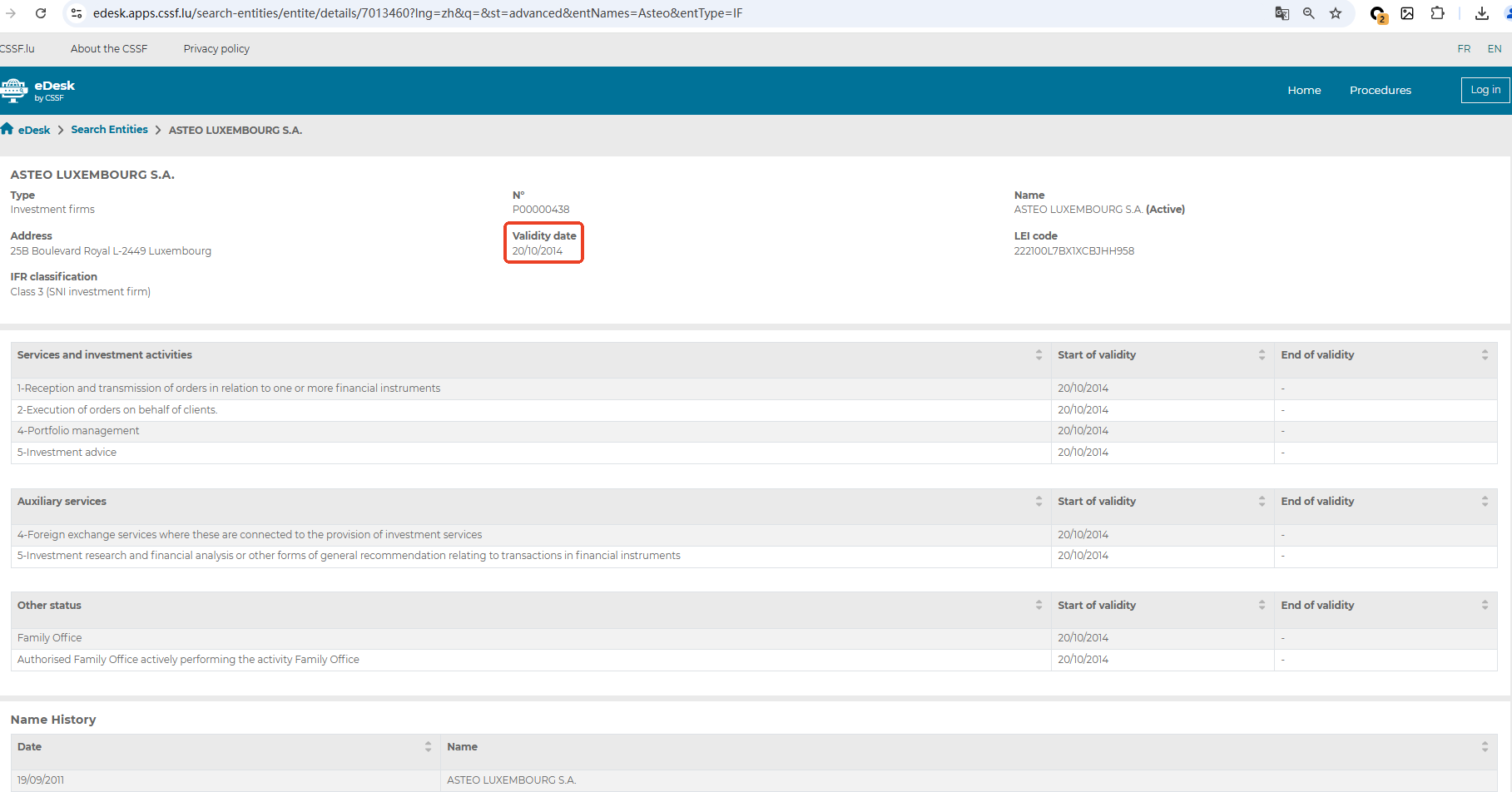Image resolution: width=1512 pixels, height=792 pixels.
Task: Sort Other status by End of validity
Action: click(1485, 606)
